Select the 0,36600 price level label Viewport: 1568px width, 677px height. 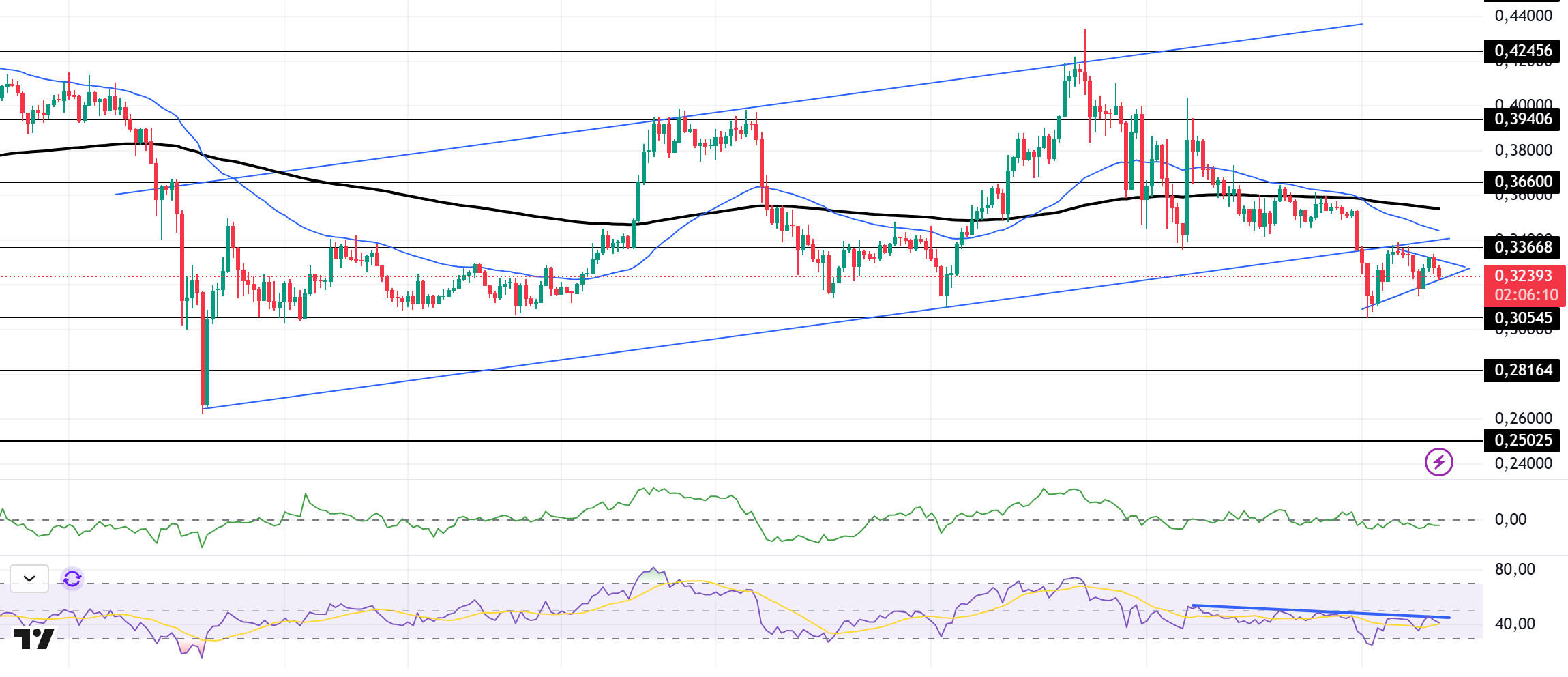point(1522,182)
